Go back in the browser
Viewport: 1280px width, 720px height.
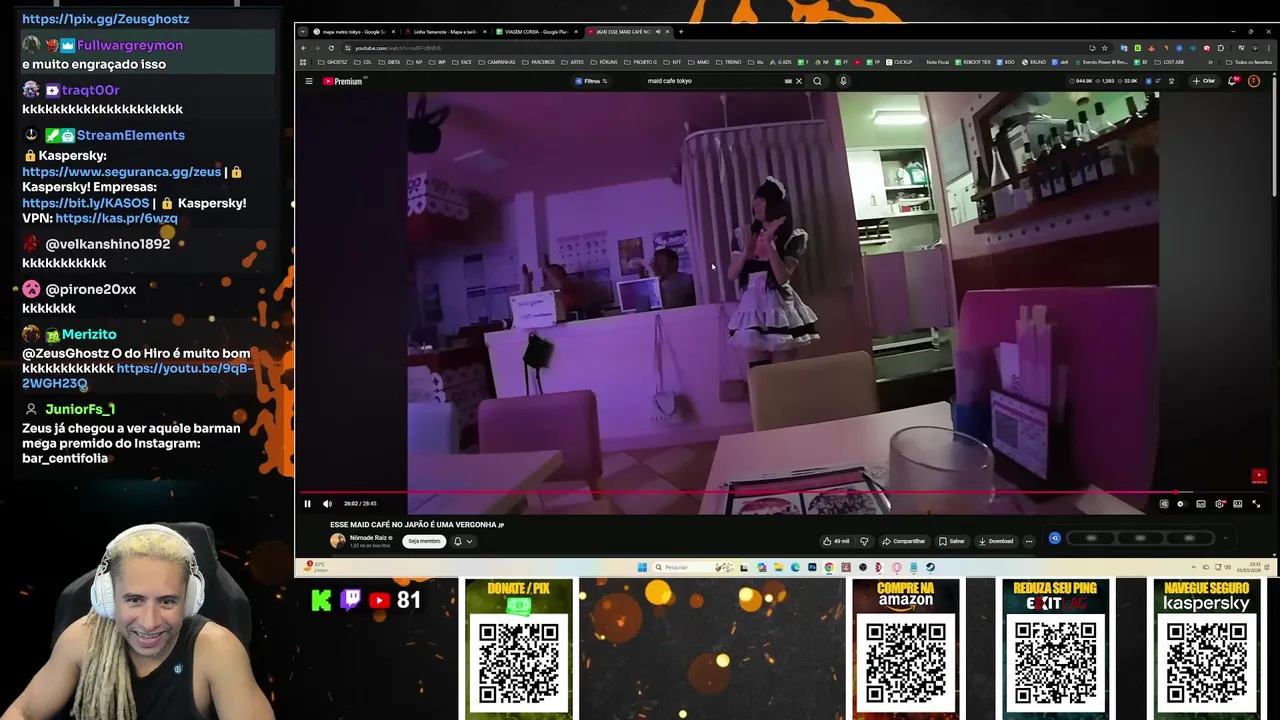tap(304, 48)
